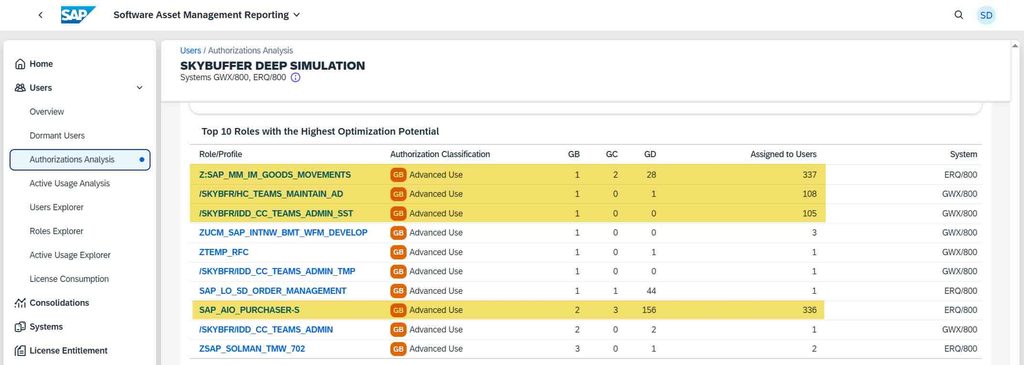The width and height of the screenshot is (1024, 365).
Task: Click GB badge in /SKYBFR/HC_TEAMS_MAINTAIN_AD row
Action: pos(398,194)
